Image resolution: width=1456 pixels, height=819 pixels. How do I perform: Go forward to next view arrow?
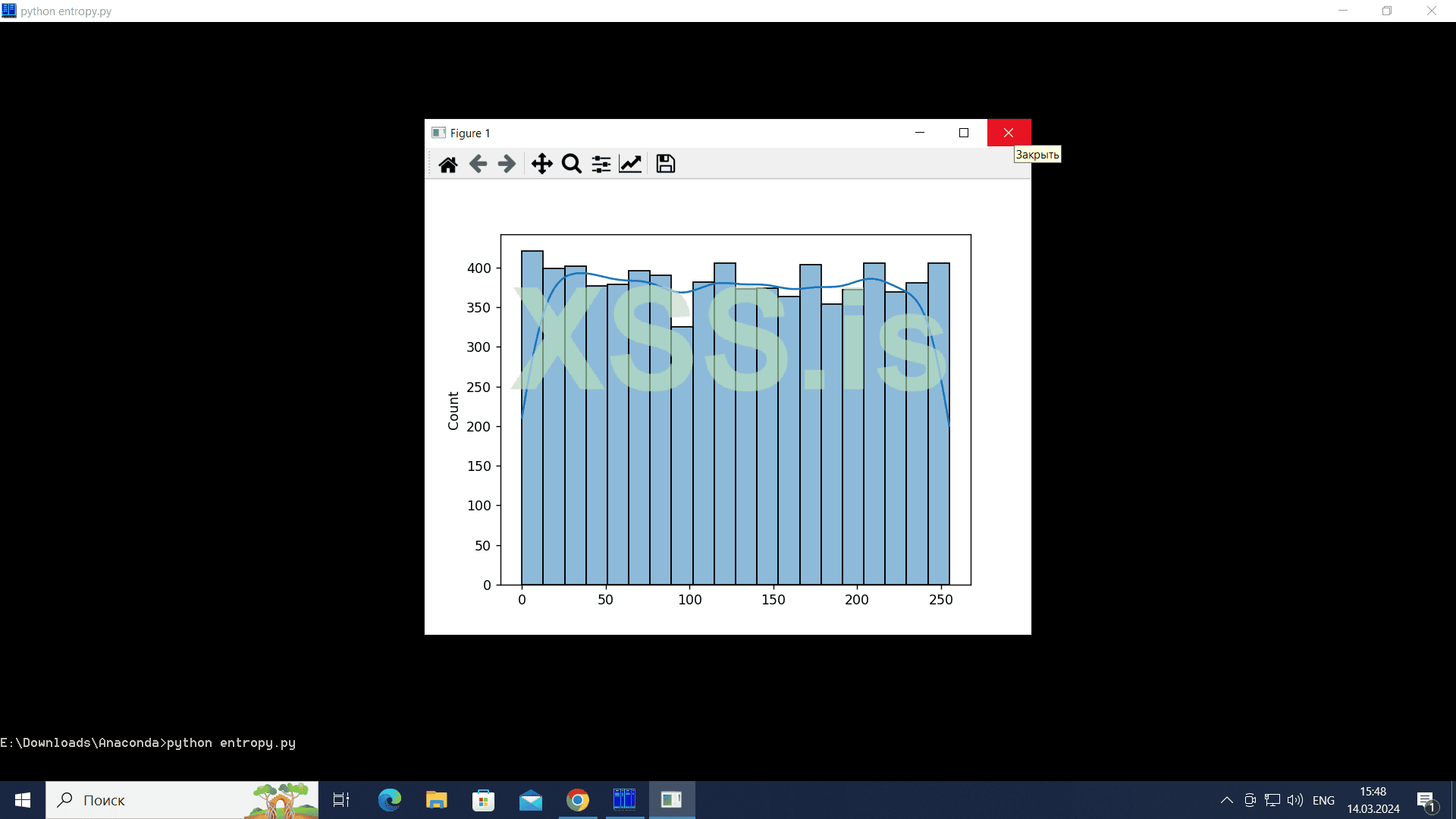click(507, 164)
